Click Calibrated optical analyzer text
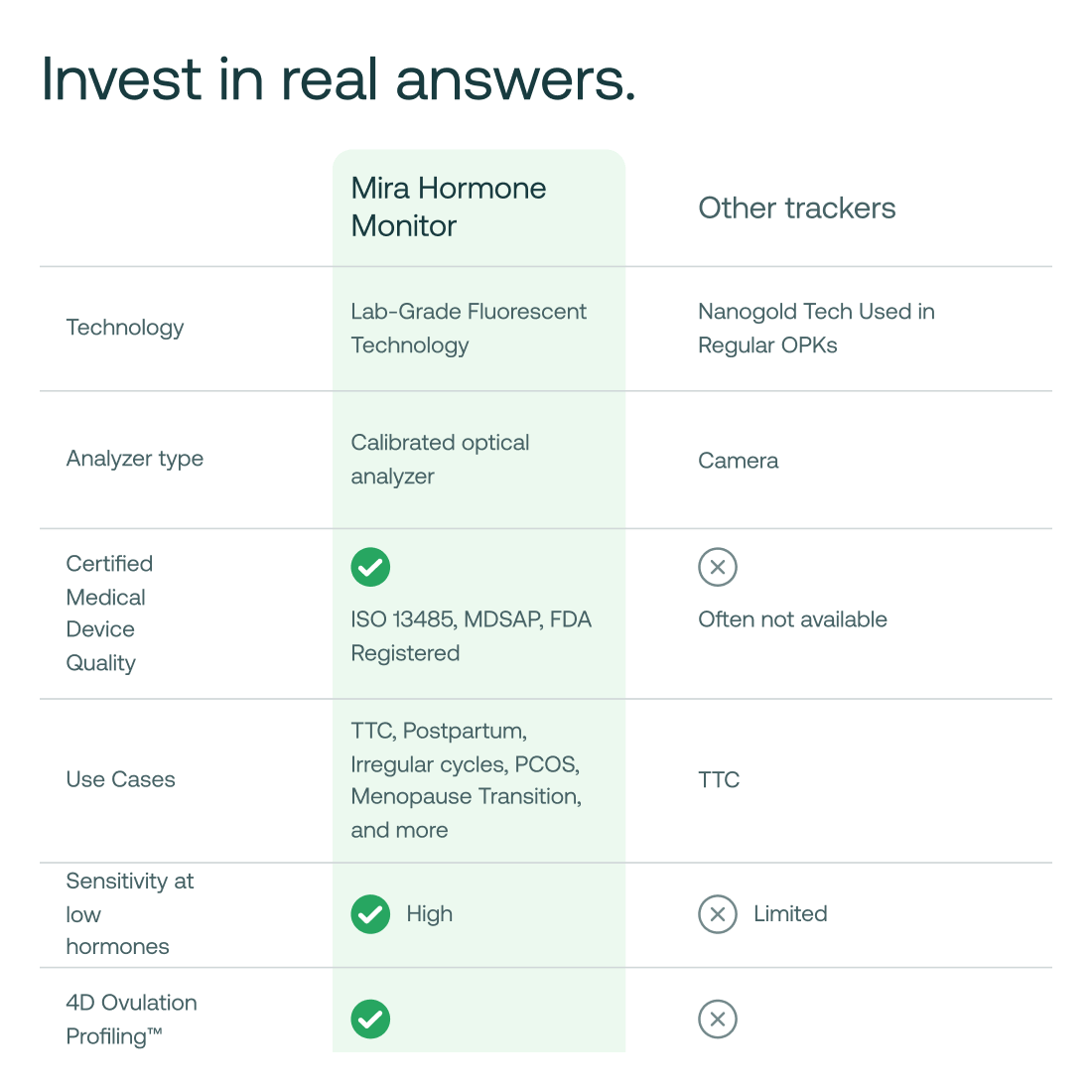Image resolution: width=1092 pixels, height=1092 pixels. (440, 459)
